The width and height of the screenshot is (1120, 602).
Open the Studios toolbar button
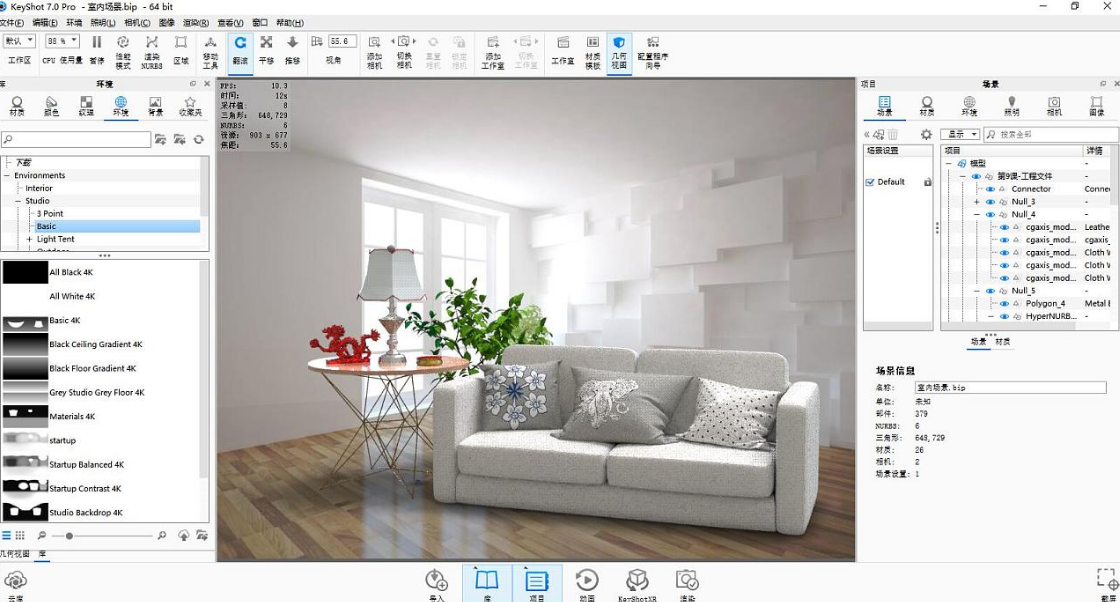pos(563,49)
